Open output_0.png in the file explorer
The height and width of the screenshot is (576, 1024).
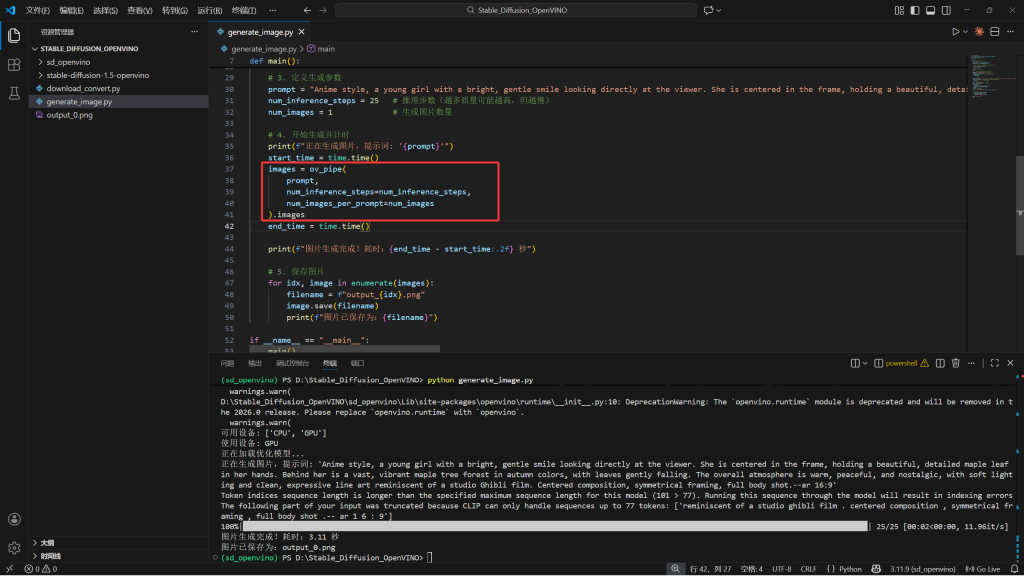(69, 114)
